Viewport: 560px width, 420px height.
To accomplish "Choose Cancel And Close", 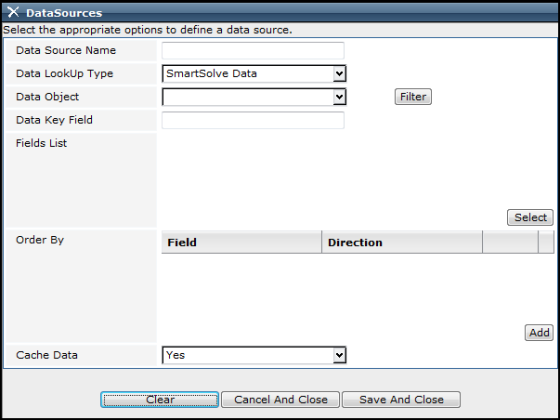I will pos(280,399).
